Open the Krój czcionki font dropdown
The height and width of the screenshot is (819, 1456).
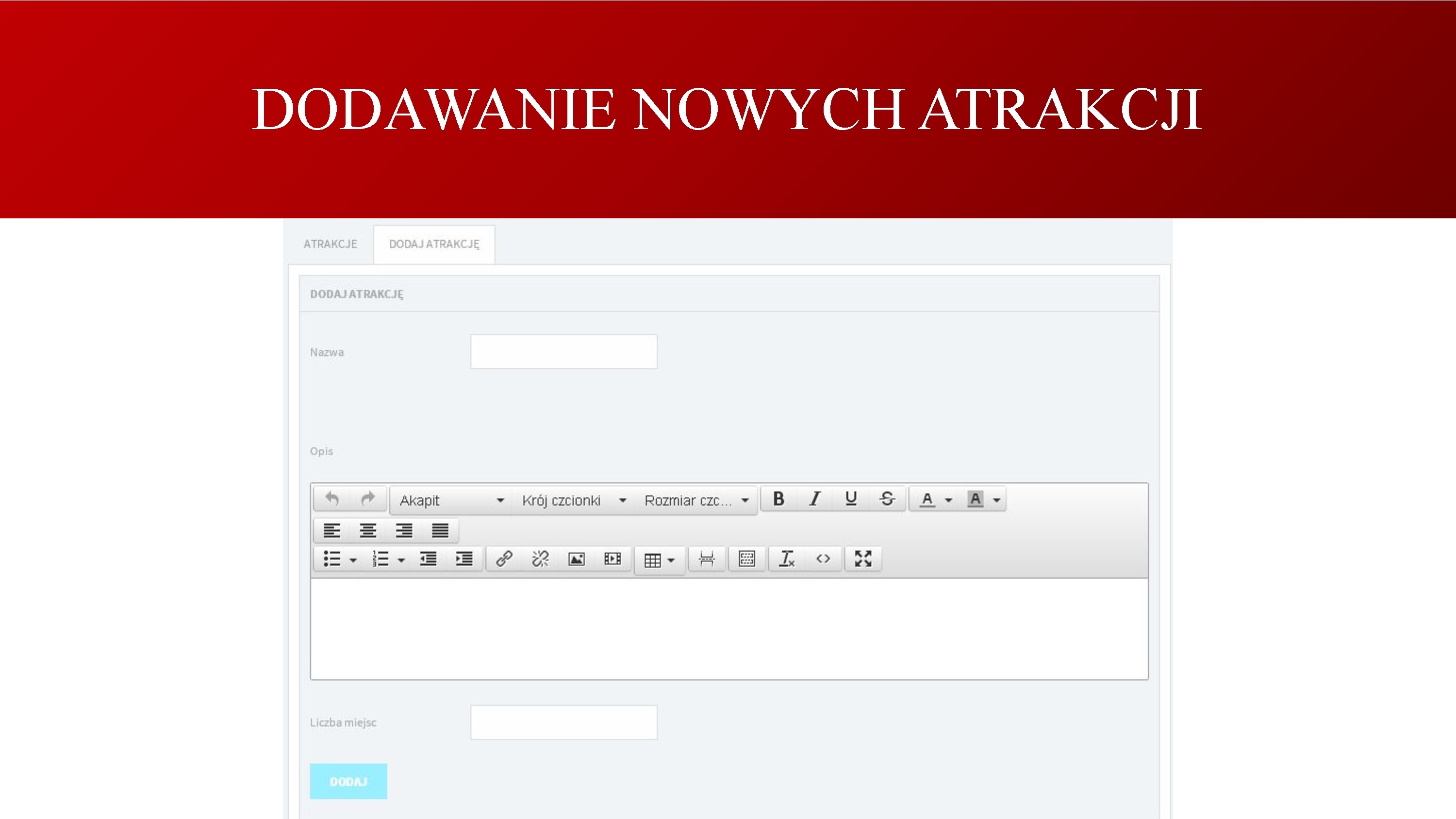[x=573, y=500]
